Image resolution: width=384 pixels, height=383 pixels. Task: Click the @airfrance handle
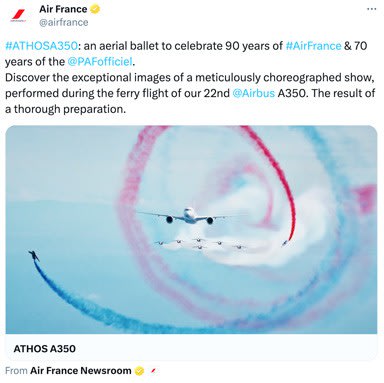point(64,22)
